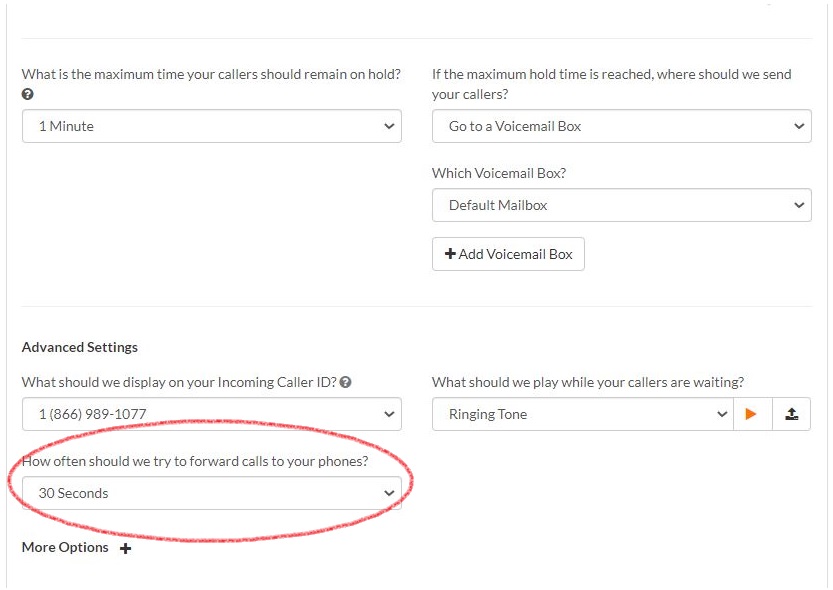Screen dimensions: 833x590
Task: Click the More Options text
Action: (65, 547)
